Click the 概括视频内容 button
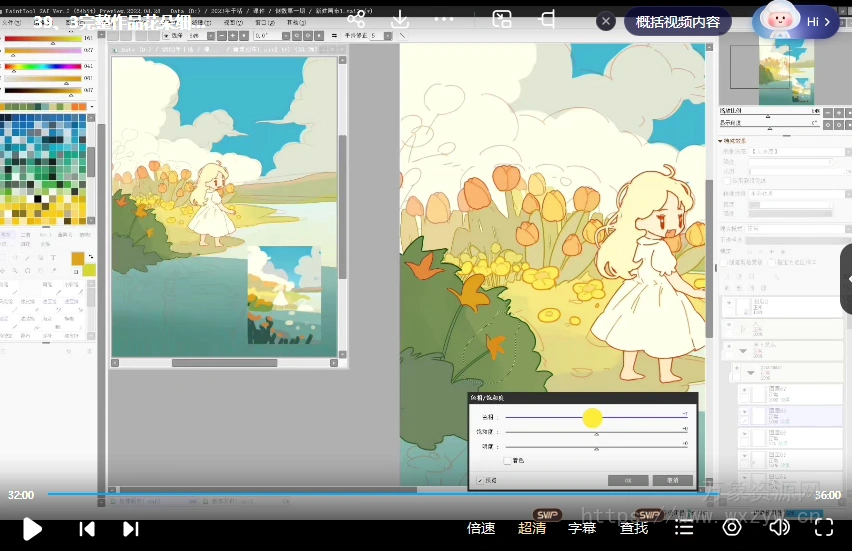852x551 pixels. click(x=677, y=21)
